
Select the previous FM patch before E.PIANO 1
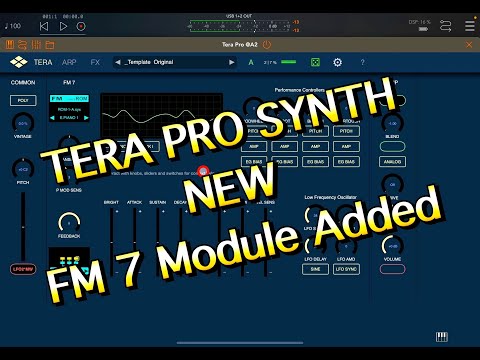[52, 118]
